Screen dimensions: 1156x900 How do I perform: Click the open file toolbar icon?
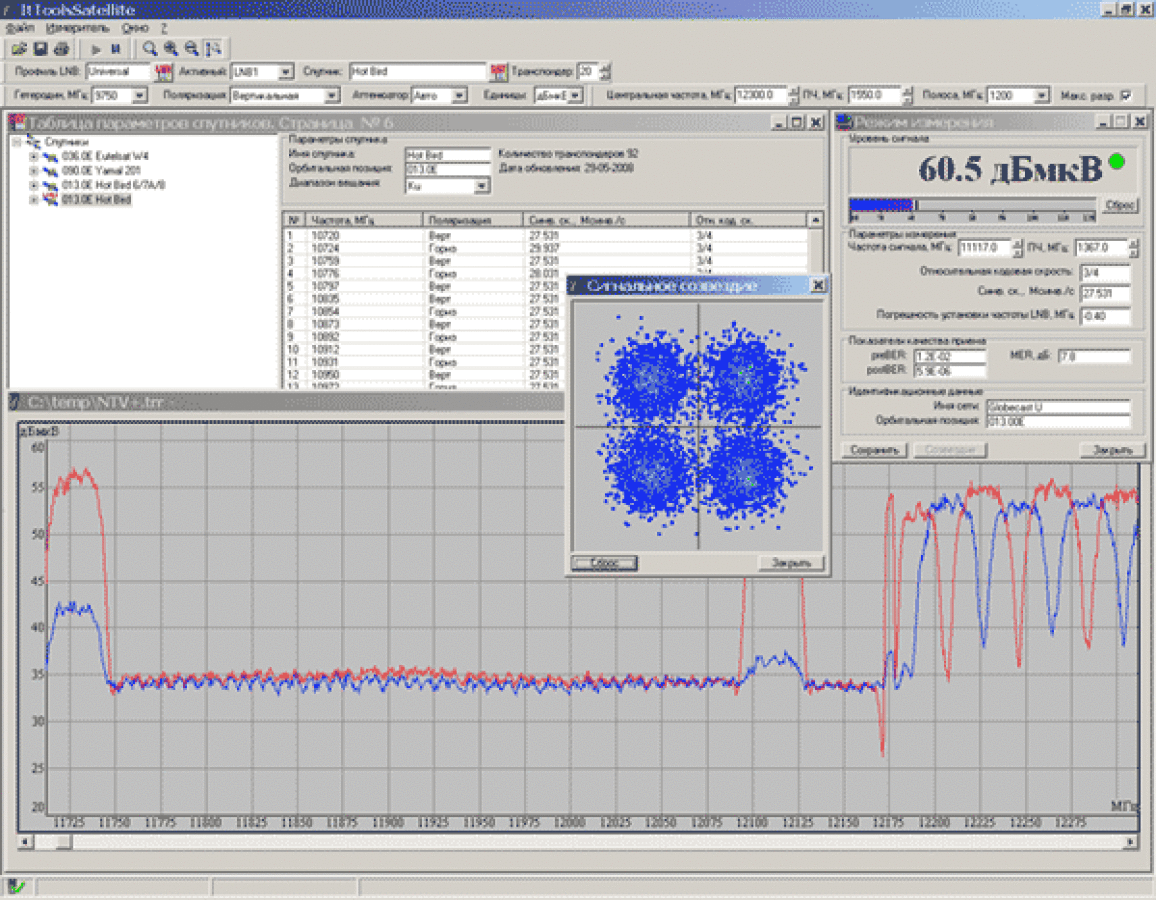pos(19,49)
